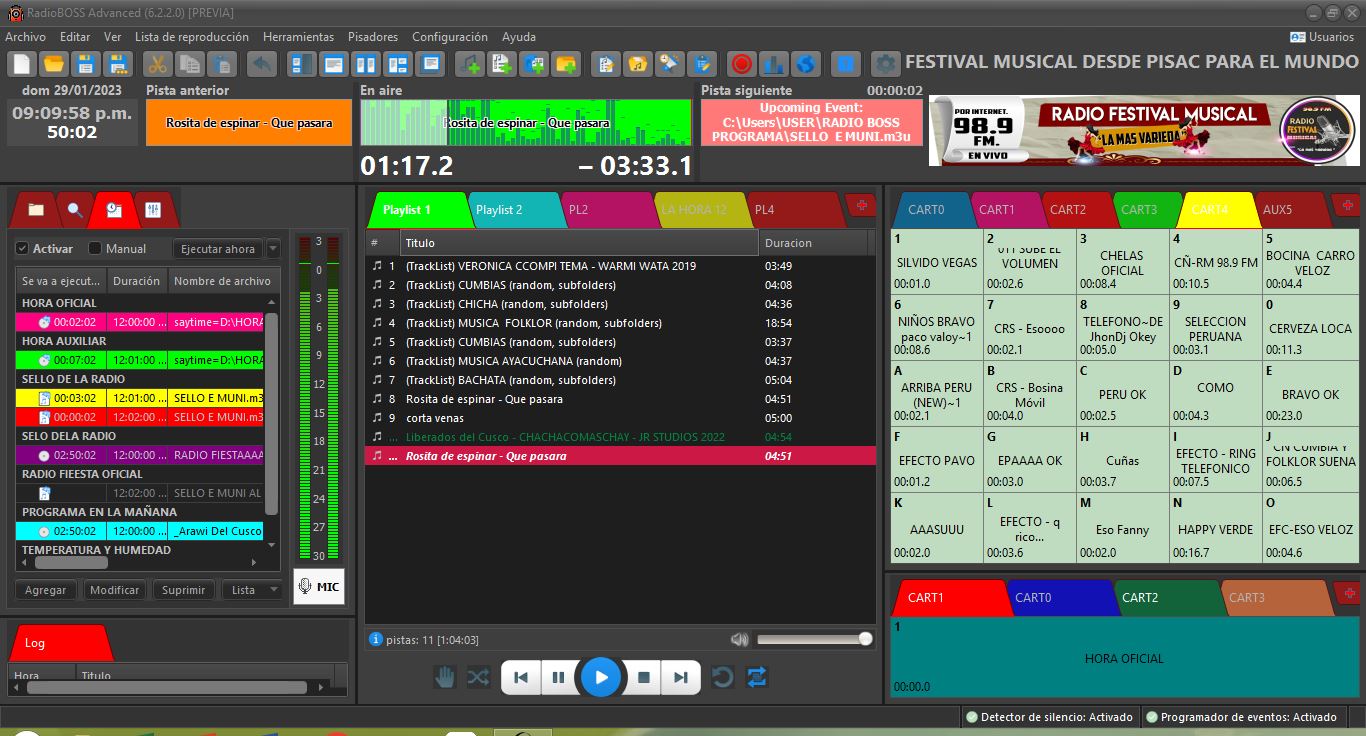Select the scissors cut icon on the toolbar
The width and height of the screenshot is (1366, 736).
156,62
